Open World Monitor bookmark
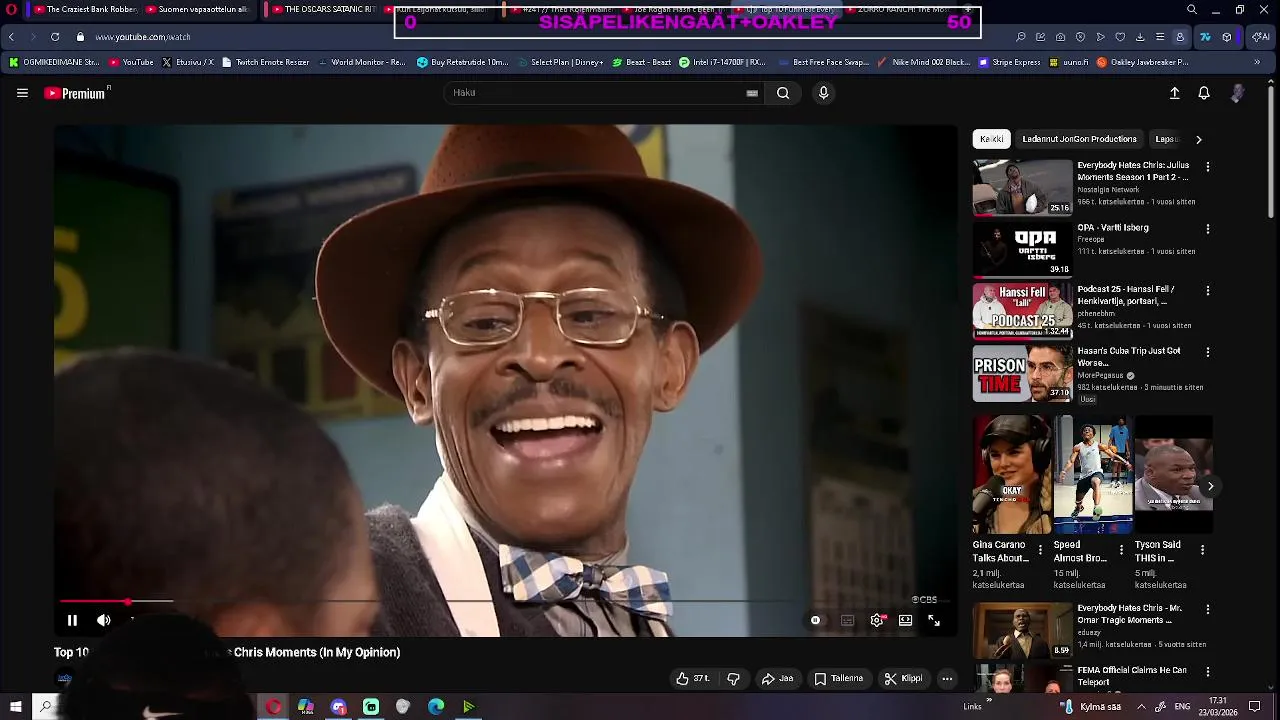This screenshot has width=1280, height=720. [361, 62]
